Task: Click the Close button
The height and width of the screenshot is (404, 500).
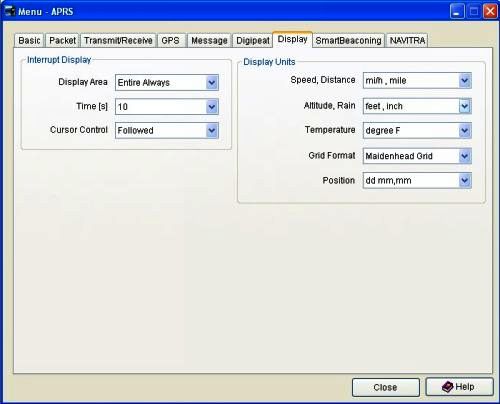Action: click(x=386, y=387)
